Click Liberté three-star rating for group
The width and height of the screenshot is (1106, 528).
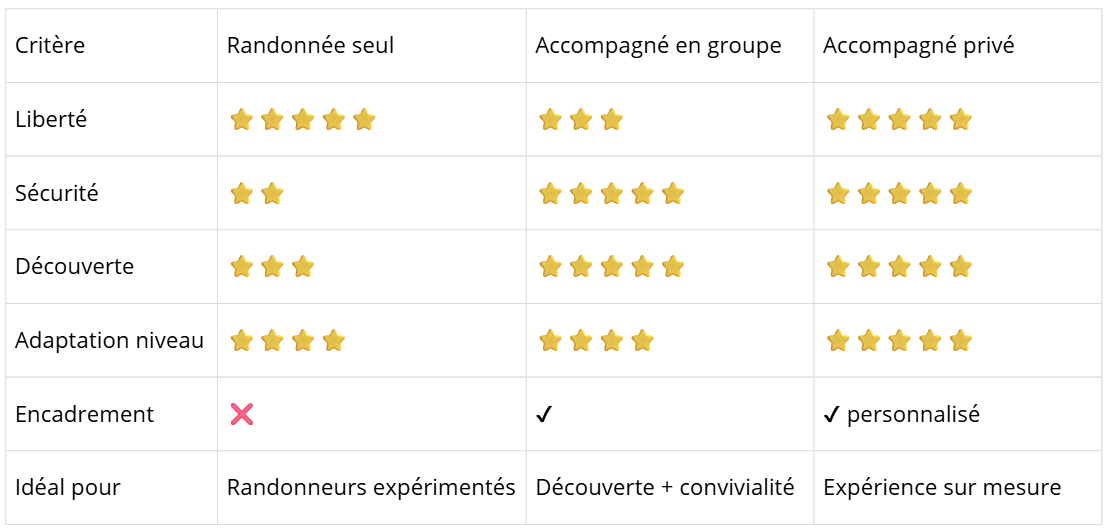[x=581, y=120]
